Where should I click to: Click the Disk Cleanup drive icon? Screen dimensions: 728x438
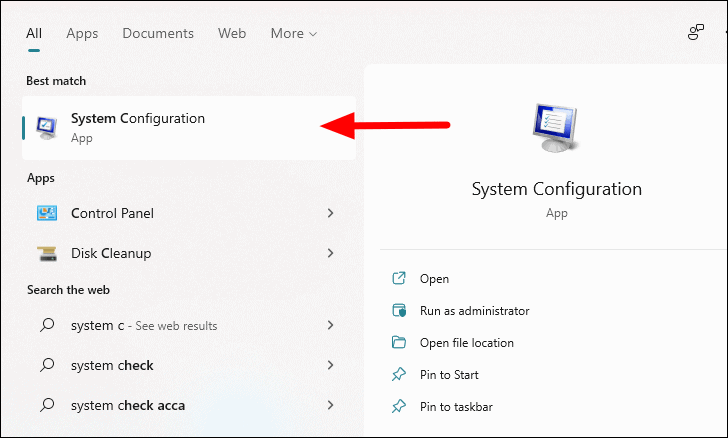coord(47,254)
